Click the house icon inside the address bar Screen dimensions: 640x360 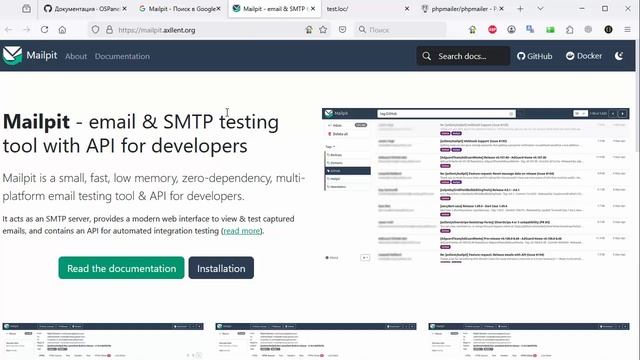tap(309, 30)
